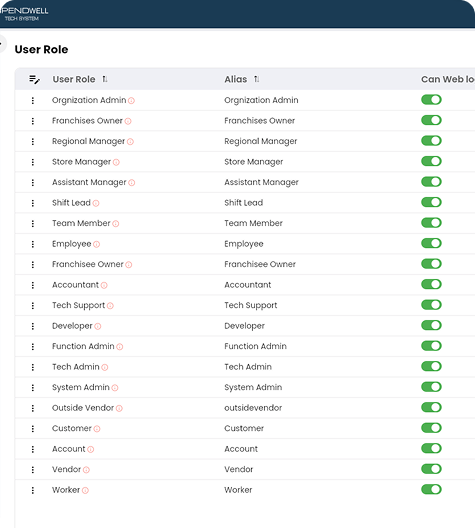Click the User Role page title
Image resolution: width=475 pixels, height=528 pixels.
point(41,50)
